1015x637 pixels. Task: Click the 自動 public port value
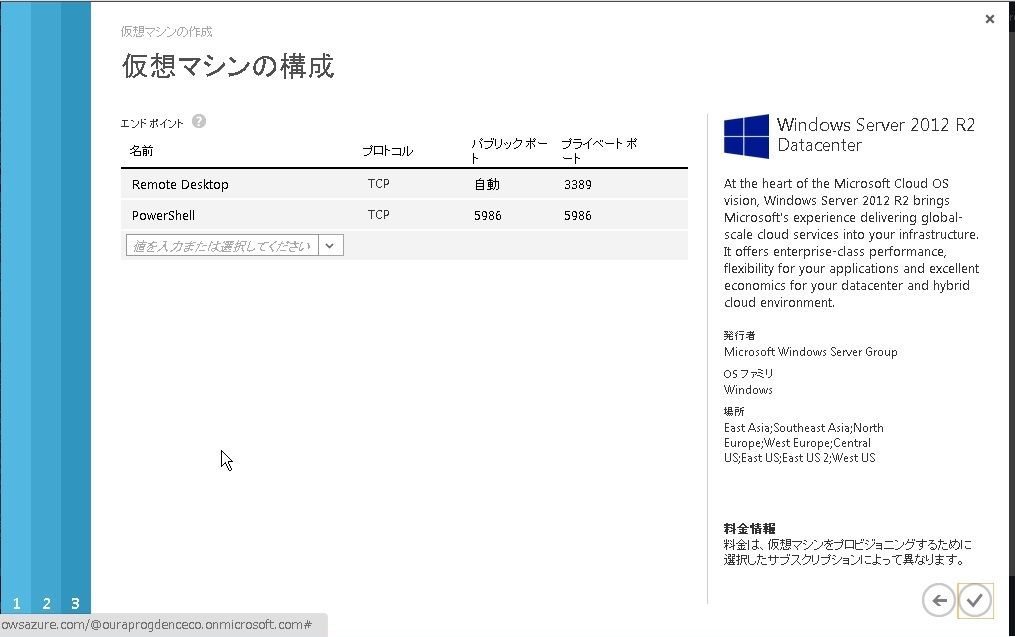[x=487, y=184]
